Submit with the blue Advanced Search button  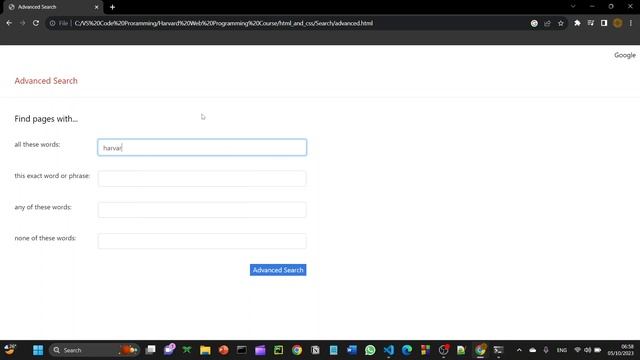(278, 270)
